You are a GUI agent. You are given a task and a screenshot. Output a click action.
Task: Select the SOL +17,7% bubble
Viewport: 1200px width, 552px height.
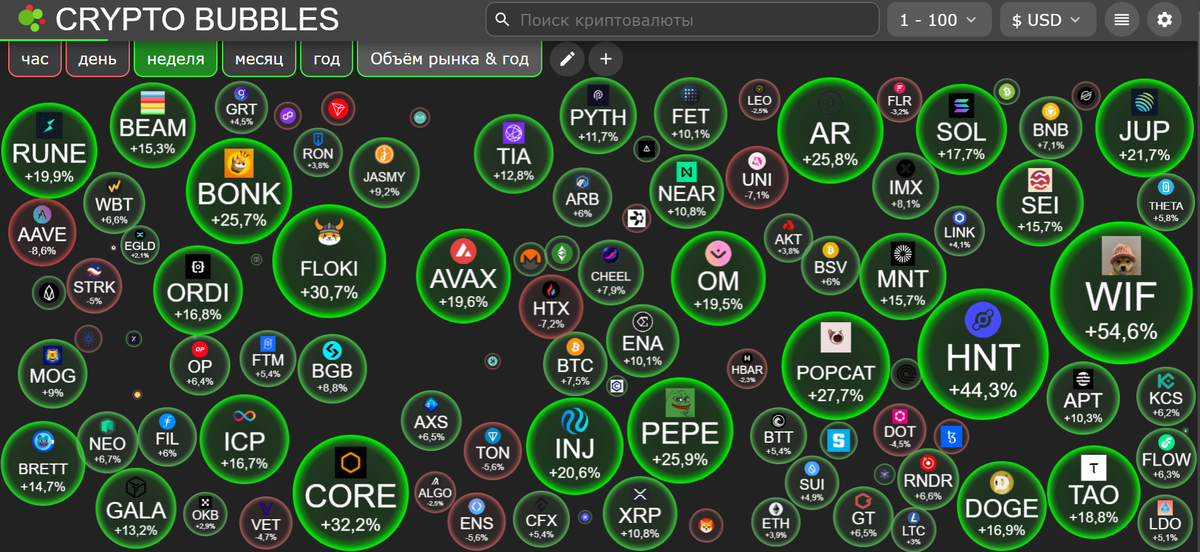click(962, 128)
